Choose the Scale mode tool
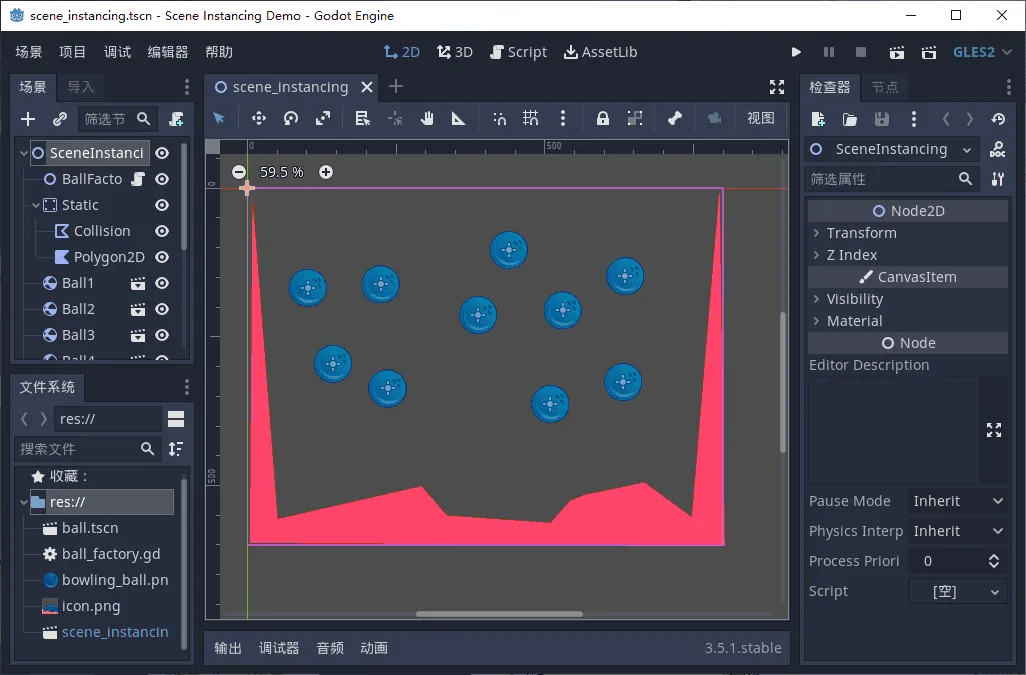This screenshot has width=1026, height=675. 323,118
